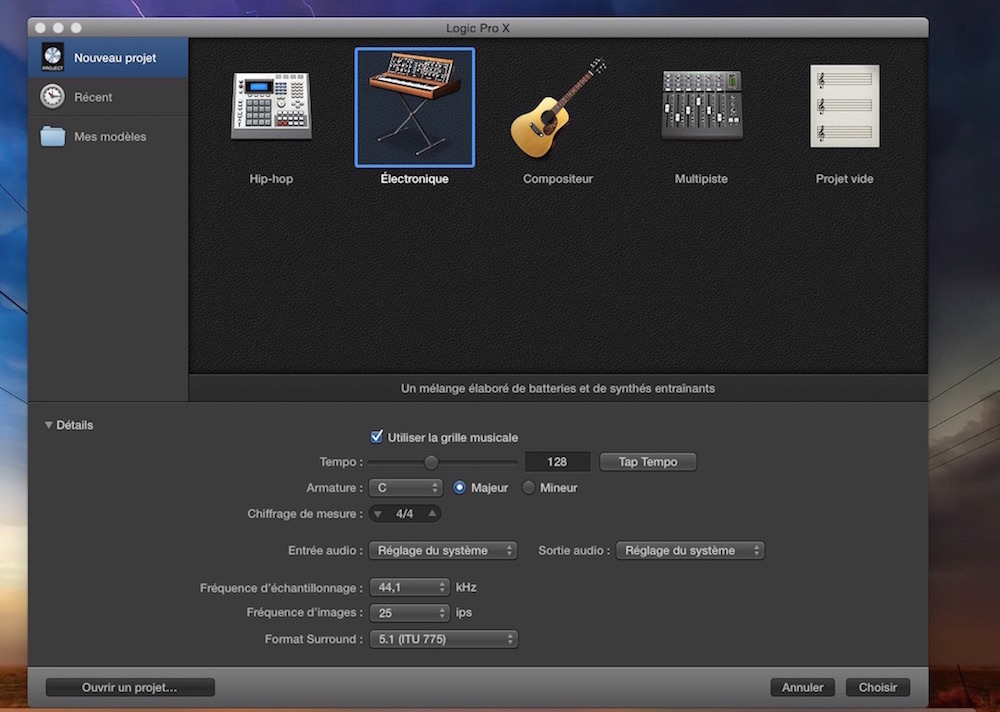The image size is (1000, 712).
Task: Click the Tempo slider handle
Action: tap(431, 462)
